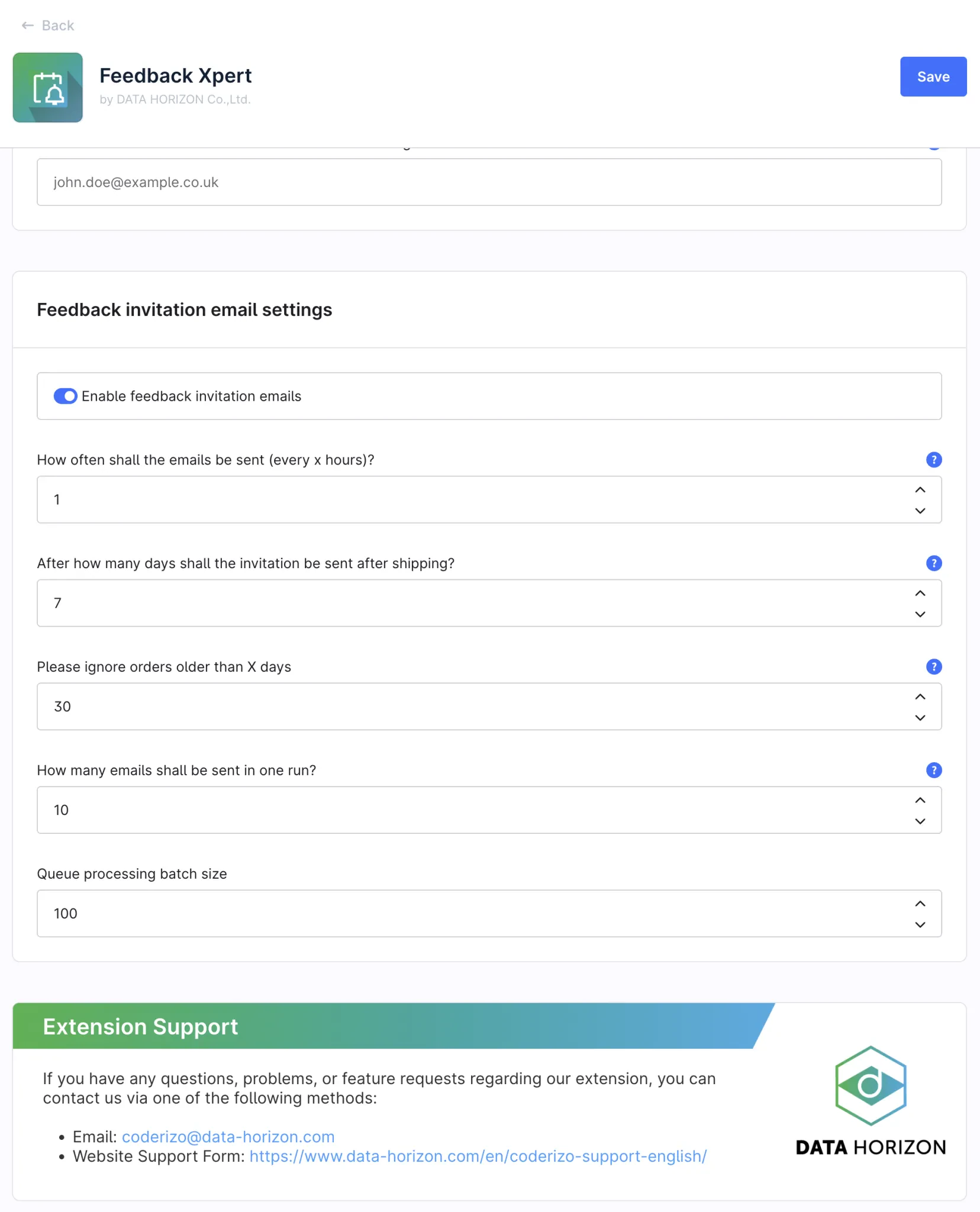980x1212 pixels.
Task: Increase days after shipping value
Action: [x=920, y=594]
